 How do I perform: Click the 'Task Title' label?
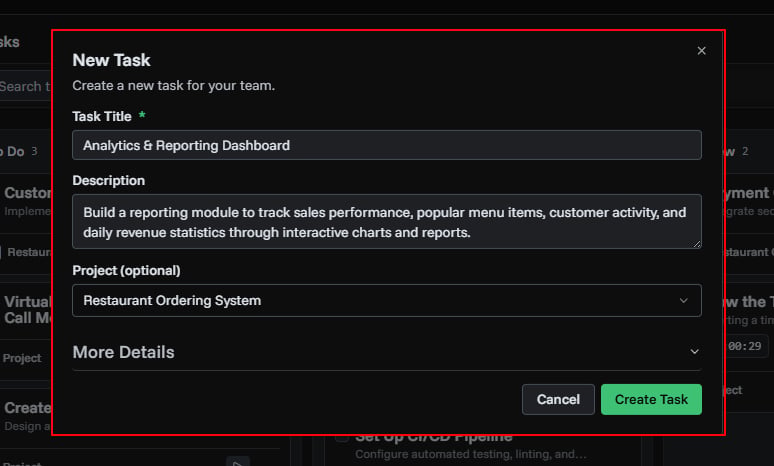(102, 116)
